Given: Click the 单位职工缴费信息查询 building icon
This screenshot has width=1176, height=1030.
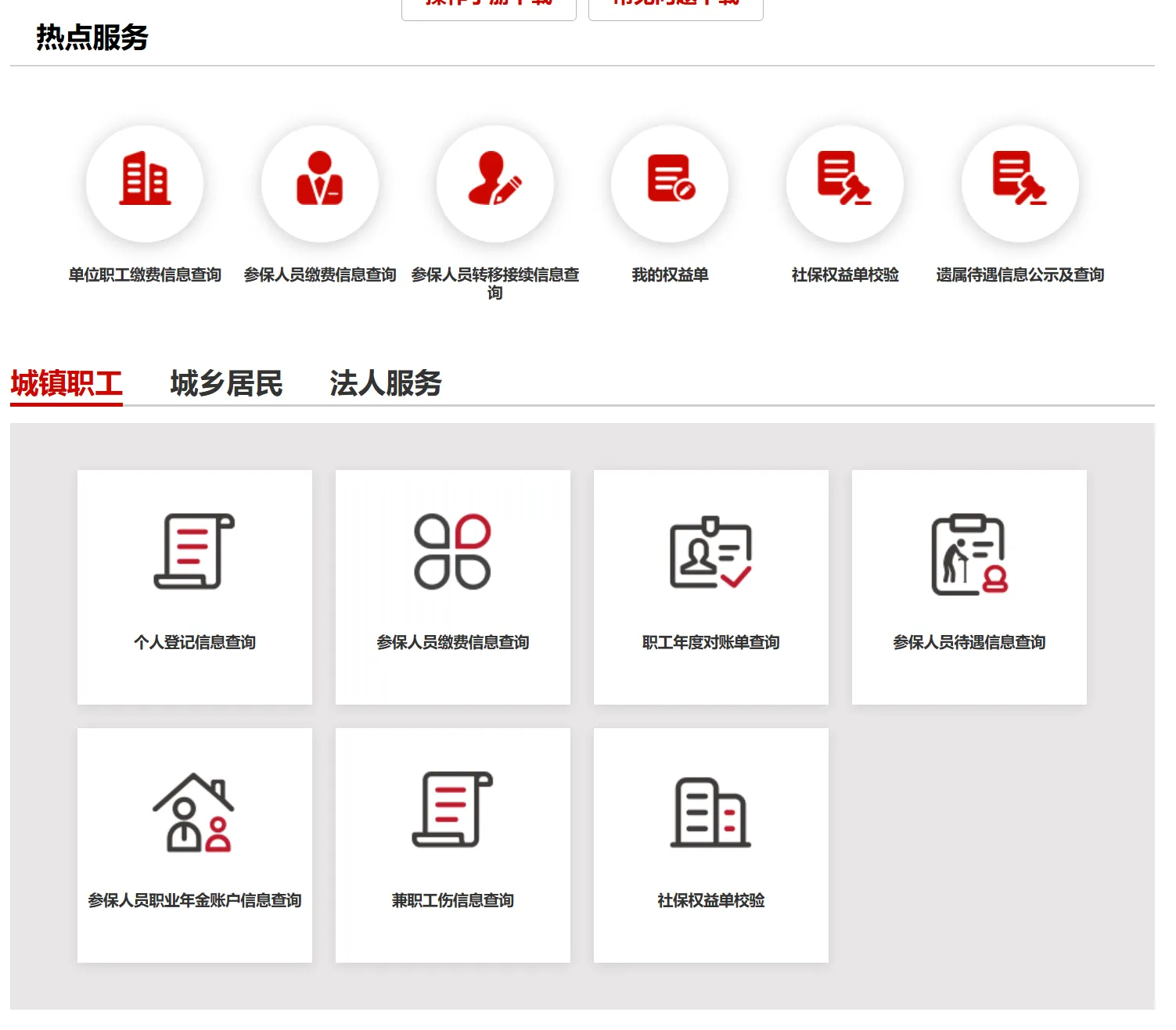Looking at the screenshot, I should (145, 183).
